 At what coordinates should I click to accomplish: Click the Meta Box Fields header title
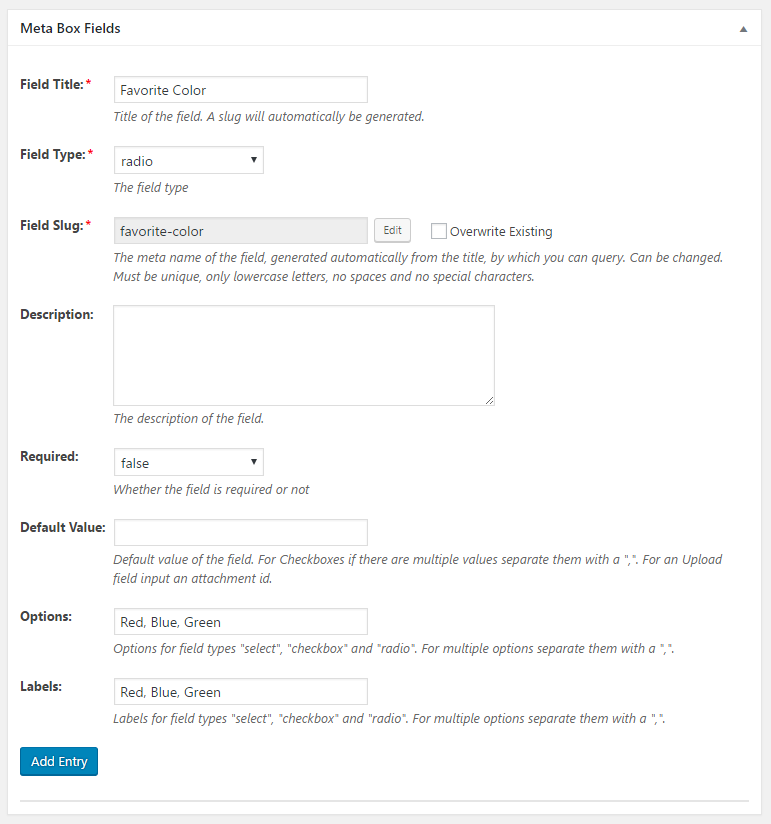[x=70, y=28]
